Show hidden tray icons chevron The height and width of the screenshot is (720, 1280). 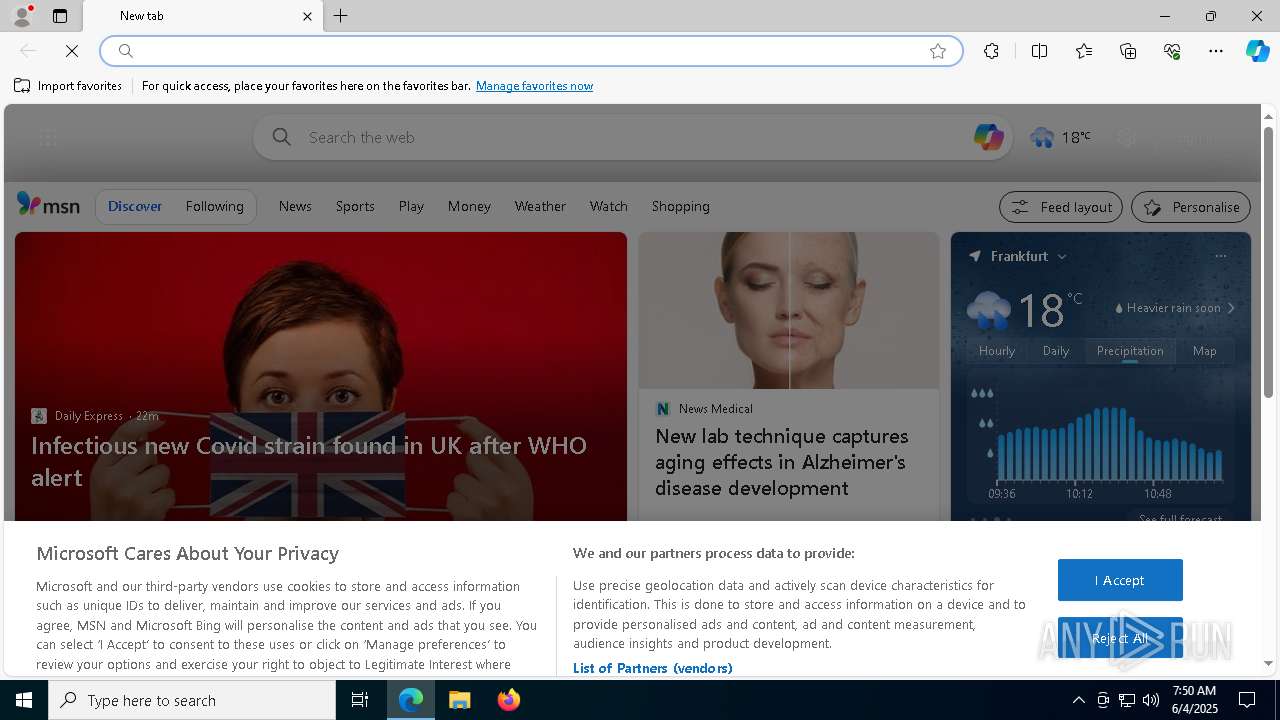pyautogui.click(x=1078, y=700)
